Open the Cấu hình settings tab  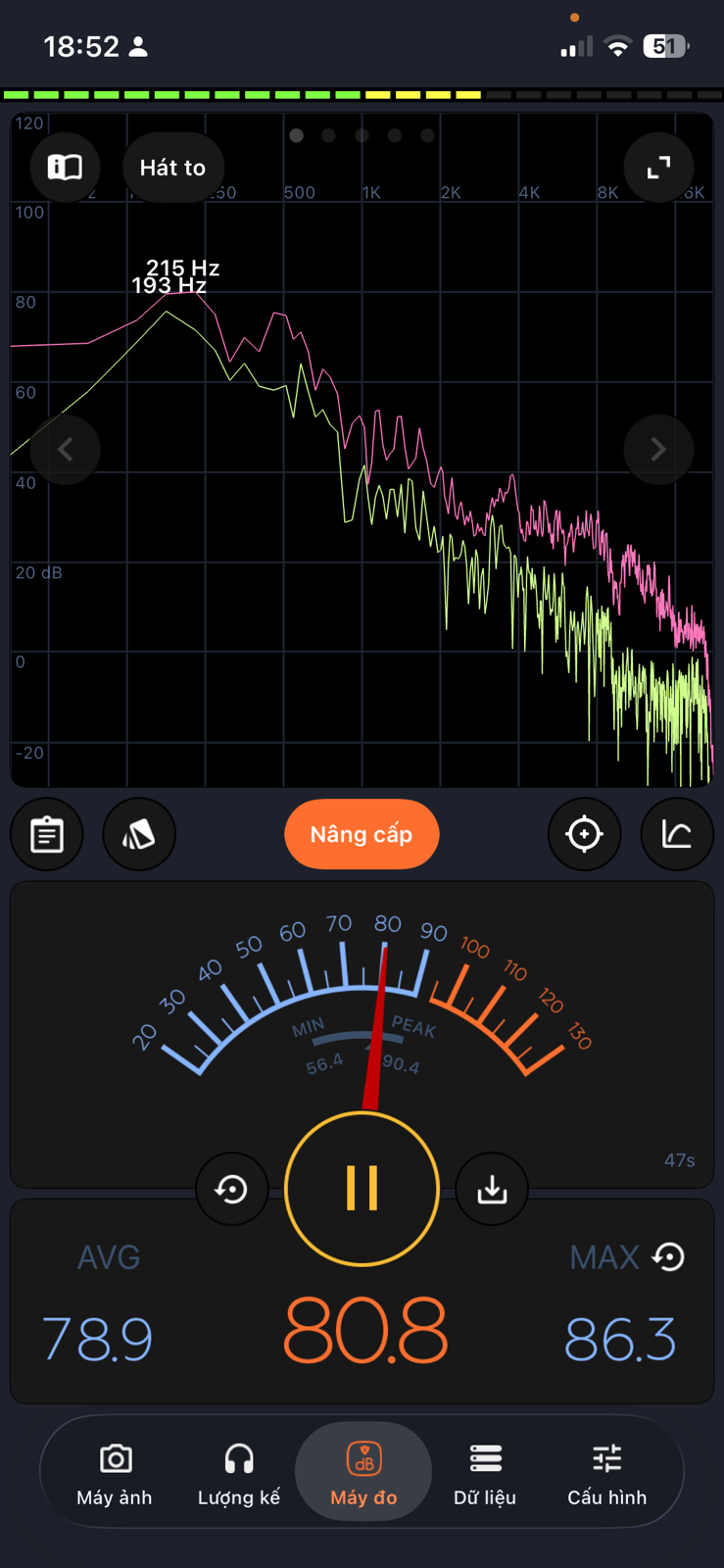(x=607, y=1473)
